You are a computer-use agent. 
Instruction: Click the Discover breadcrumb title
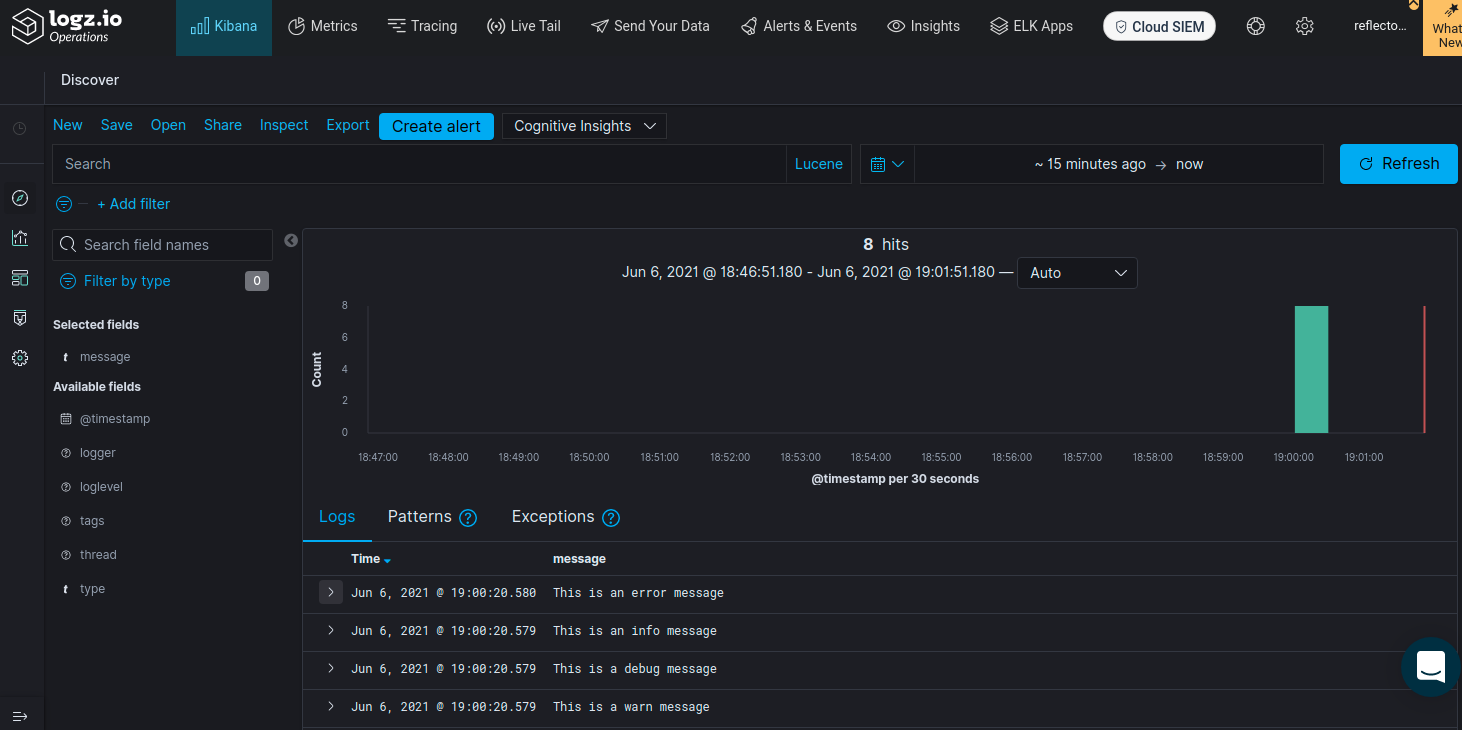pos(90,80)
